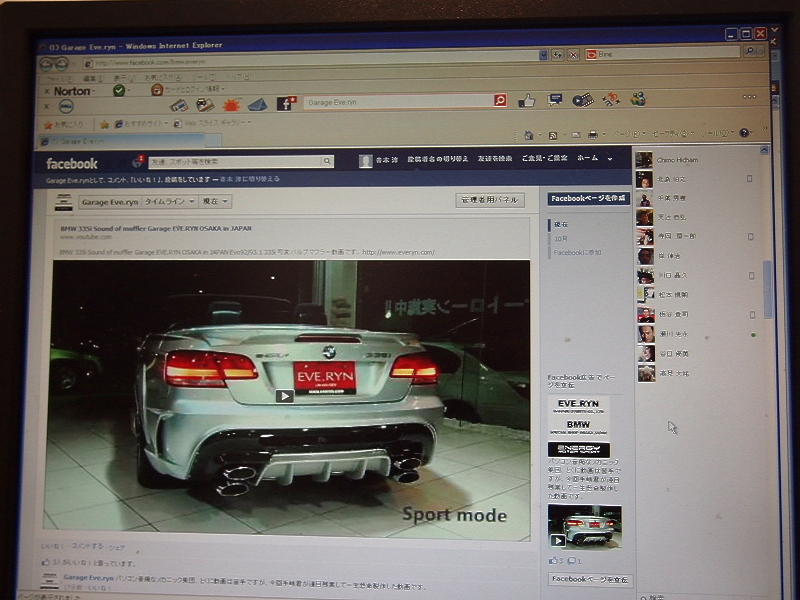The height and width of the screenshot is (600, 800).
Task: Open the ツール(O) command bar menu
Action: 715,133
